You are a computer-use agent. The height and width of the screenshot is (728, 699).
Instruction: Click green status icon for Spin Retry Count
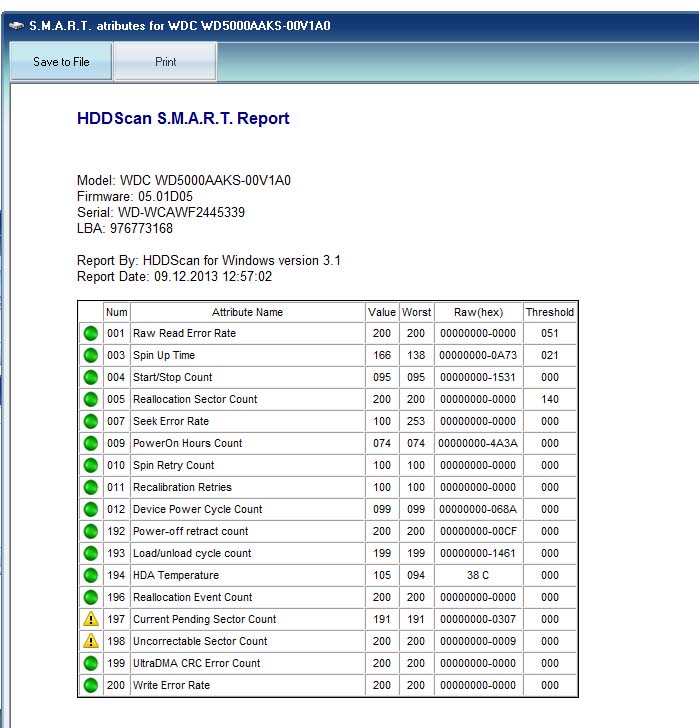coord(91,465)
